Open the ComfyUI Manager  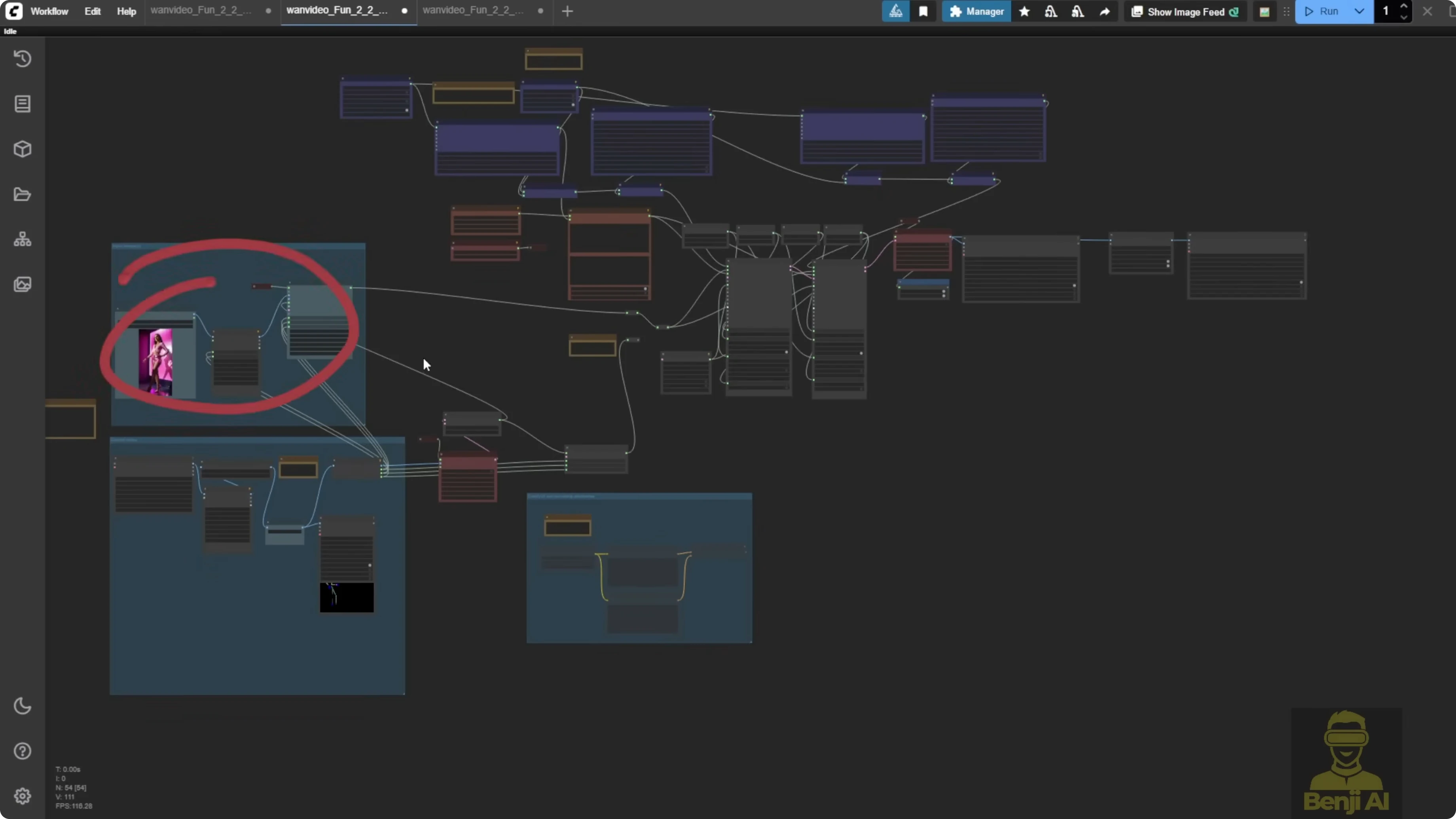(x=977, y=11)
